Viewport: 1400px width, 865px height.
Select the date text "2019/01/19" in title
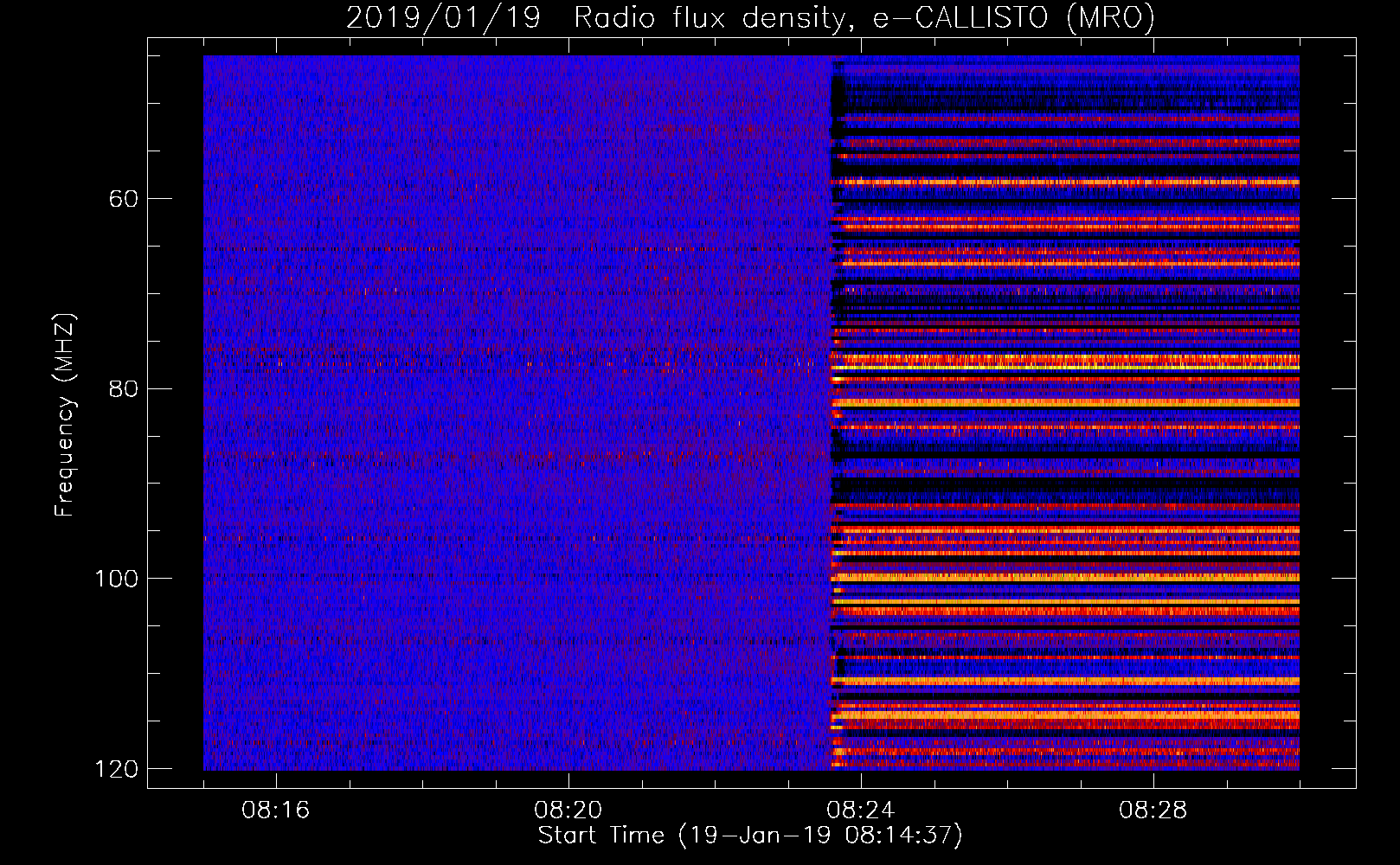click(443, 17)
